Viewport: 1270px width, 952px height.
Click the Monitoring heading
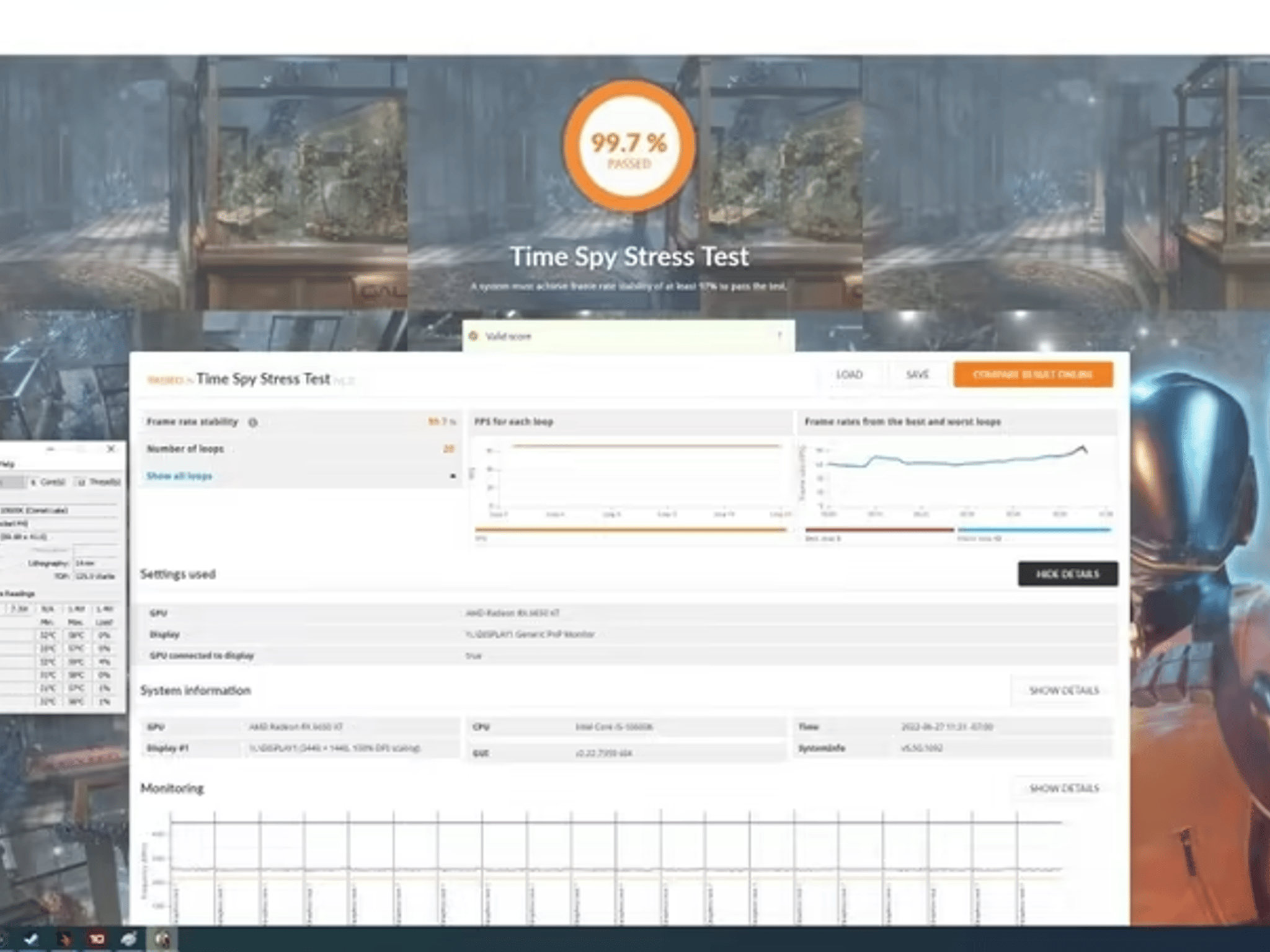(172, 788)
